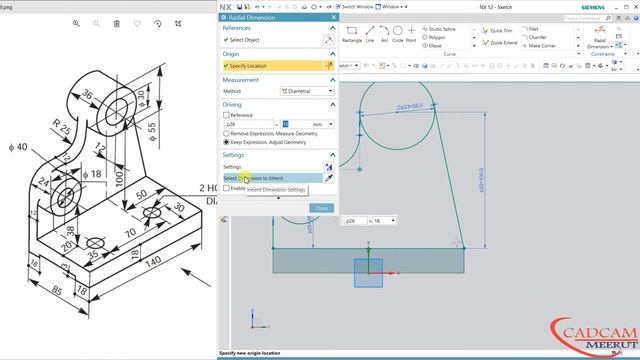Select the Line sketch tool

coord(370,34)
